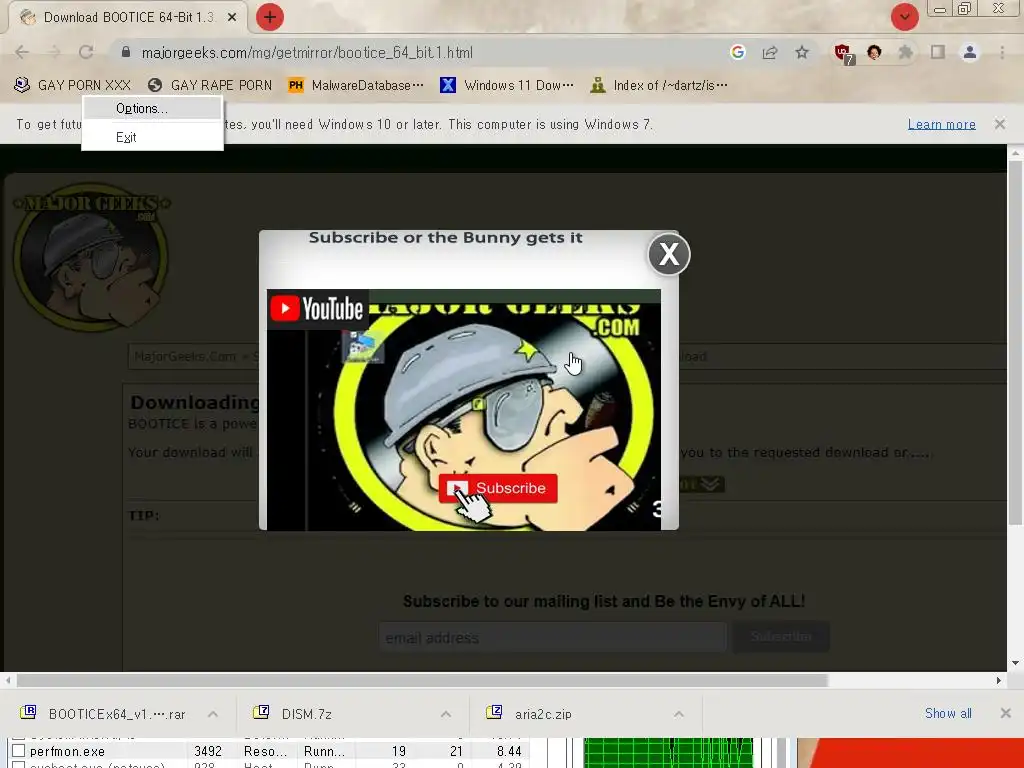
Task: Click the email address input field
Action: coord(552,637)
